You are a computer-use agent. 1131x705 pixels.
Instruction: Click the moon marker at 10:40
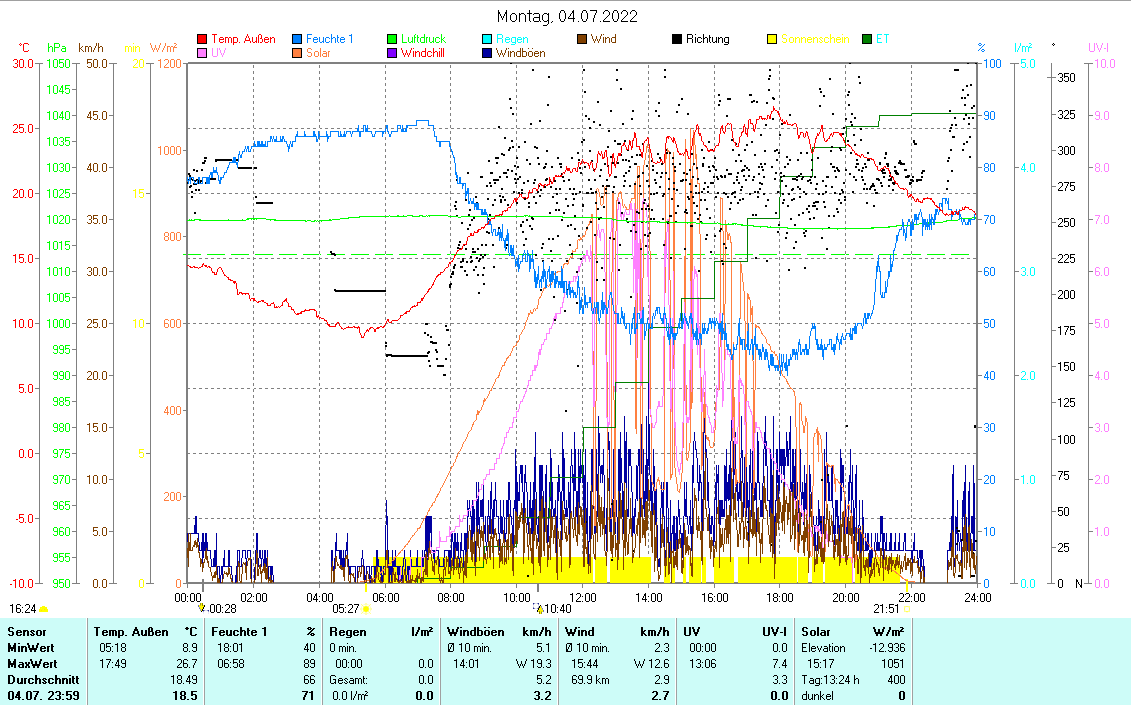pos(539,608)
